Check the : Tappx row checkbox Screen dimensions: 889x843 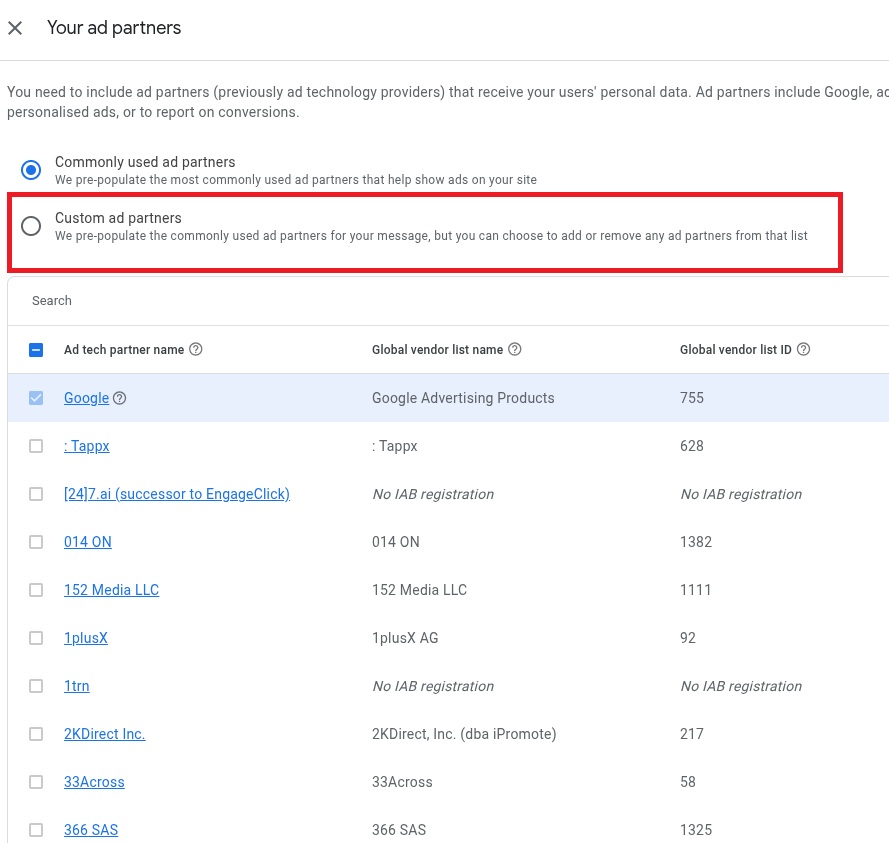tap(36, 446)
